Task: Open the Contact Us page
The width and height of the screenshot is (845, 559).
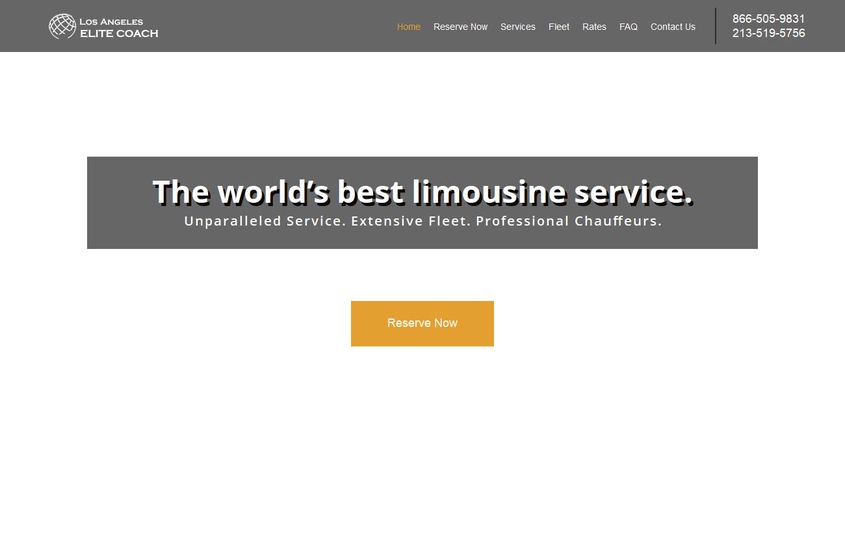Action: (x=673, y=26)
